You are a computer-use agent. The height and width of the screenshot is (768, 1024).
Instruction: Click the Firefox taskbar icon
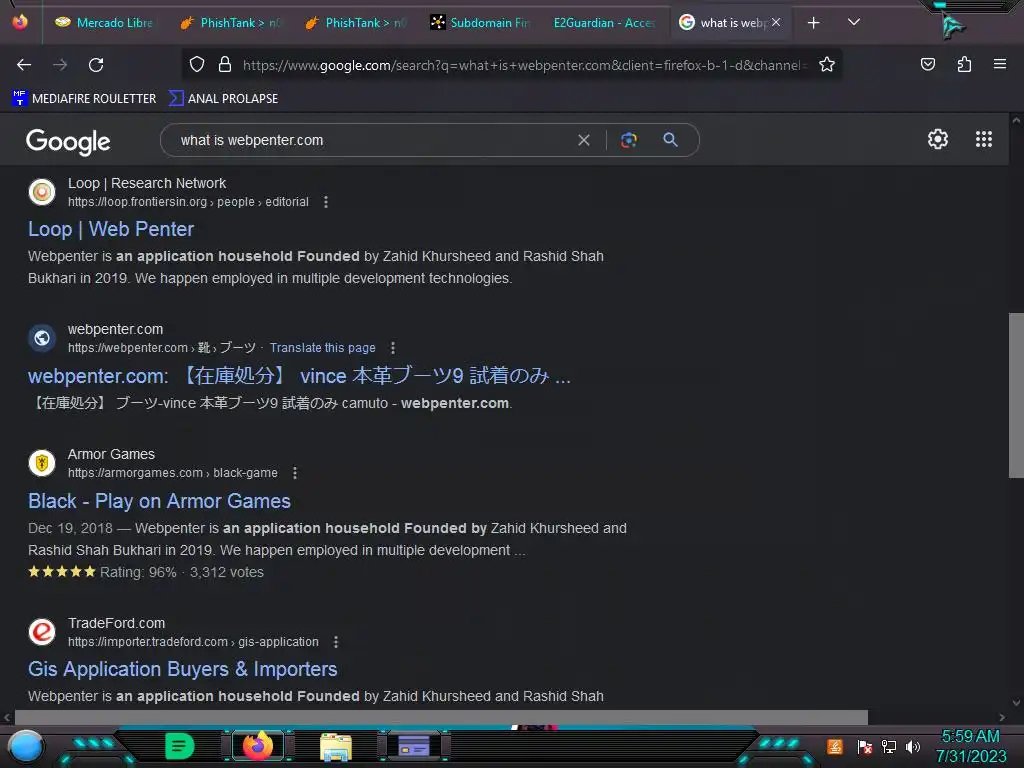point(258,746)
